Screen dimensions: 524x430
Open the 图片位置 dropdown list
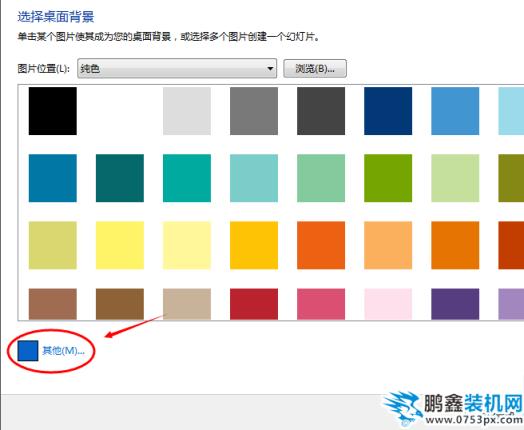pos(177,68)
